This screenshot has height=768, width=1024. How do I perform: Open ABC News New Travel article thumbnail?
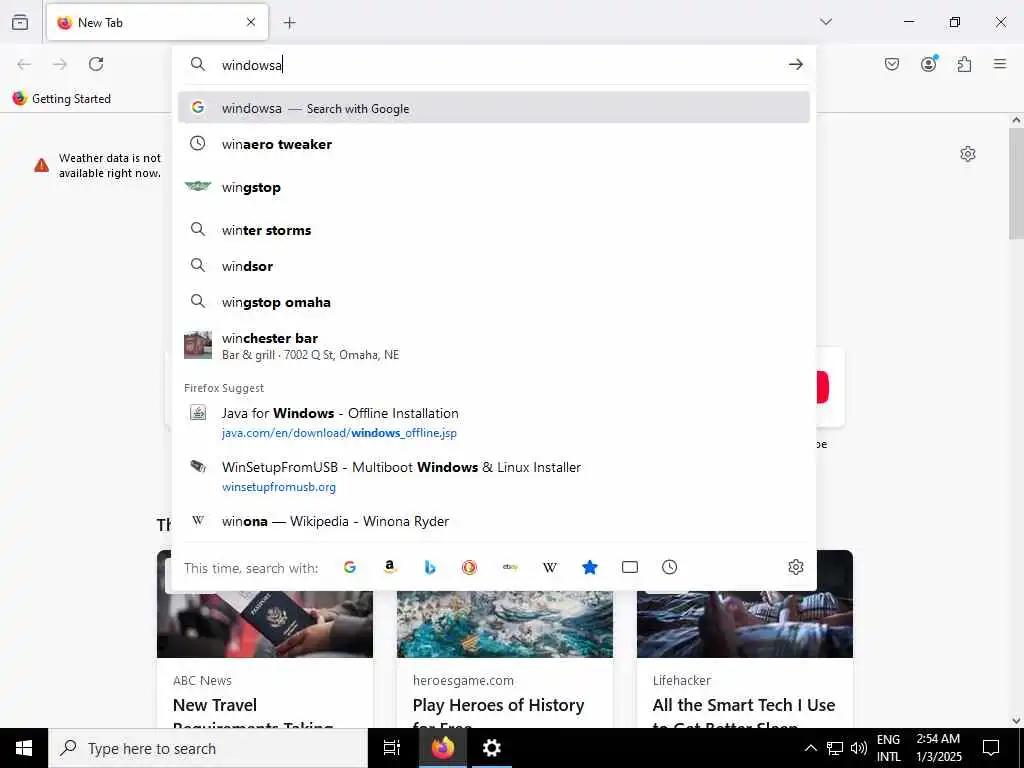point(265,624)
